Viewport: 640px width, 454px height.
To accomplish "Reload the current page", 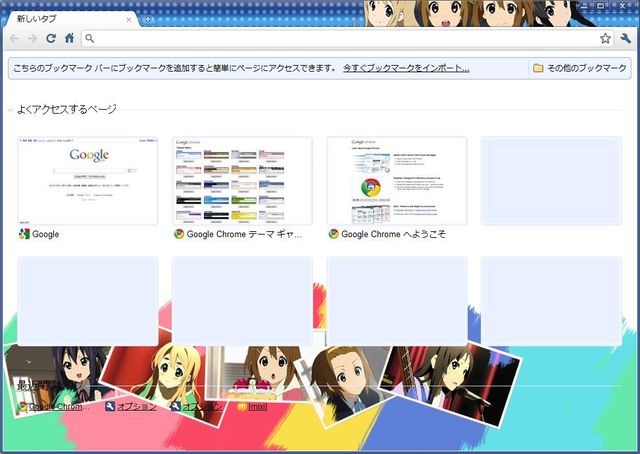I will click(x=50, y=38).
